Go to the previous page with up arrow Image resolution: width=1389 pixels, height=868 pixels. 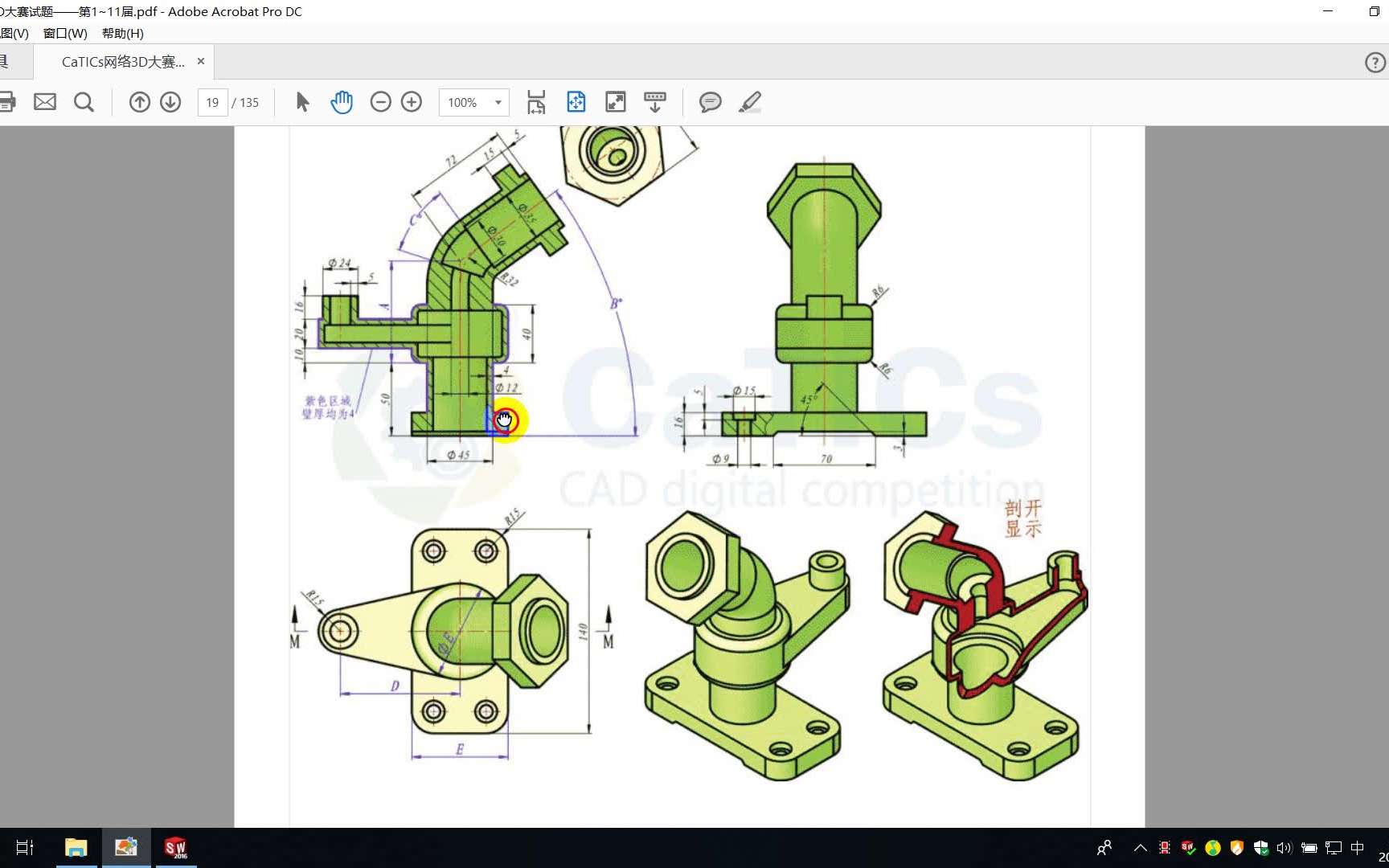coord(139,102)
